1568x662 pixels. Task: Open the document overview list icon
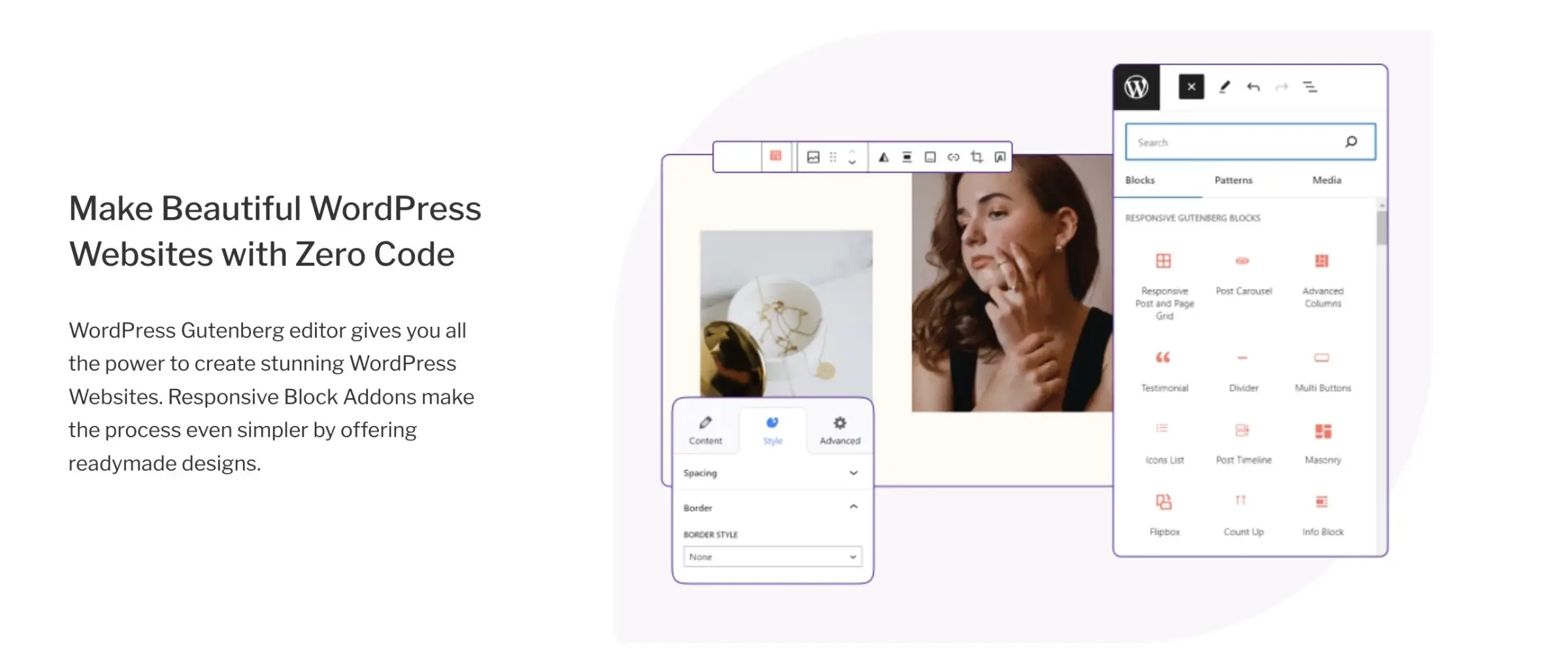[x=1310, y=87]
